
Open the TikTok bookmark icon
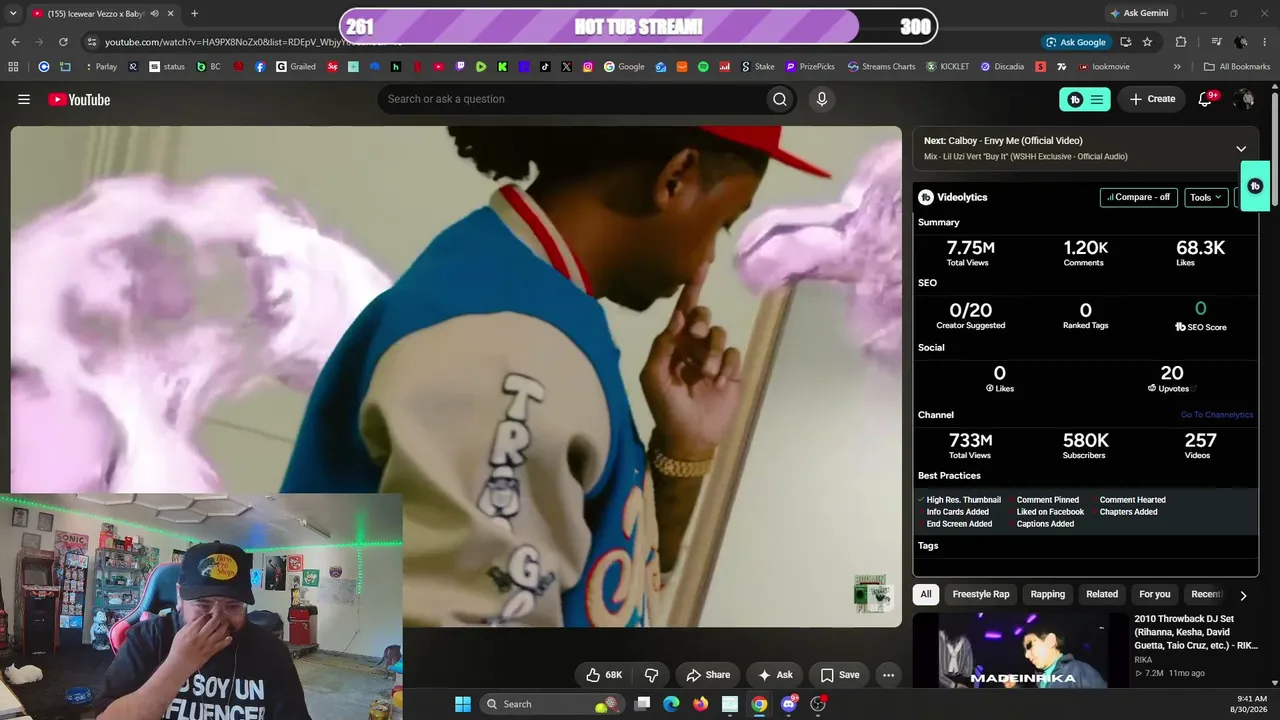[545, 67]
